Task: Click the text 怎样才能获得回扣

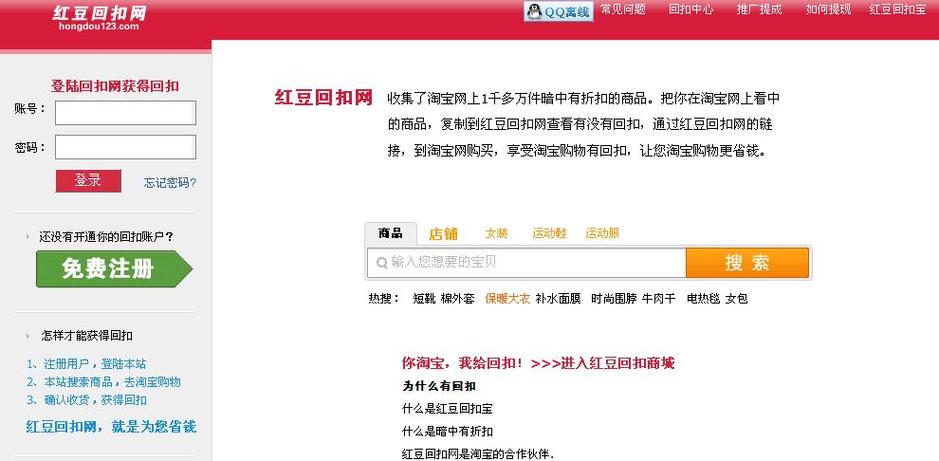Action: [x=87, y=336]
